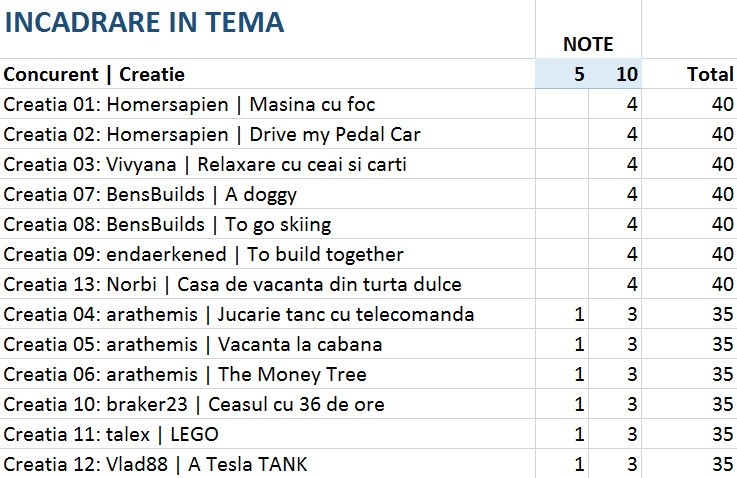Click the 'Drive my Pedal Car' entry cell
Viewport: 737px width, 478px height.
(213, 134)
